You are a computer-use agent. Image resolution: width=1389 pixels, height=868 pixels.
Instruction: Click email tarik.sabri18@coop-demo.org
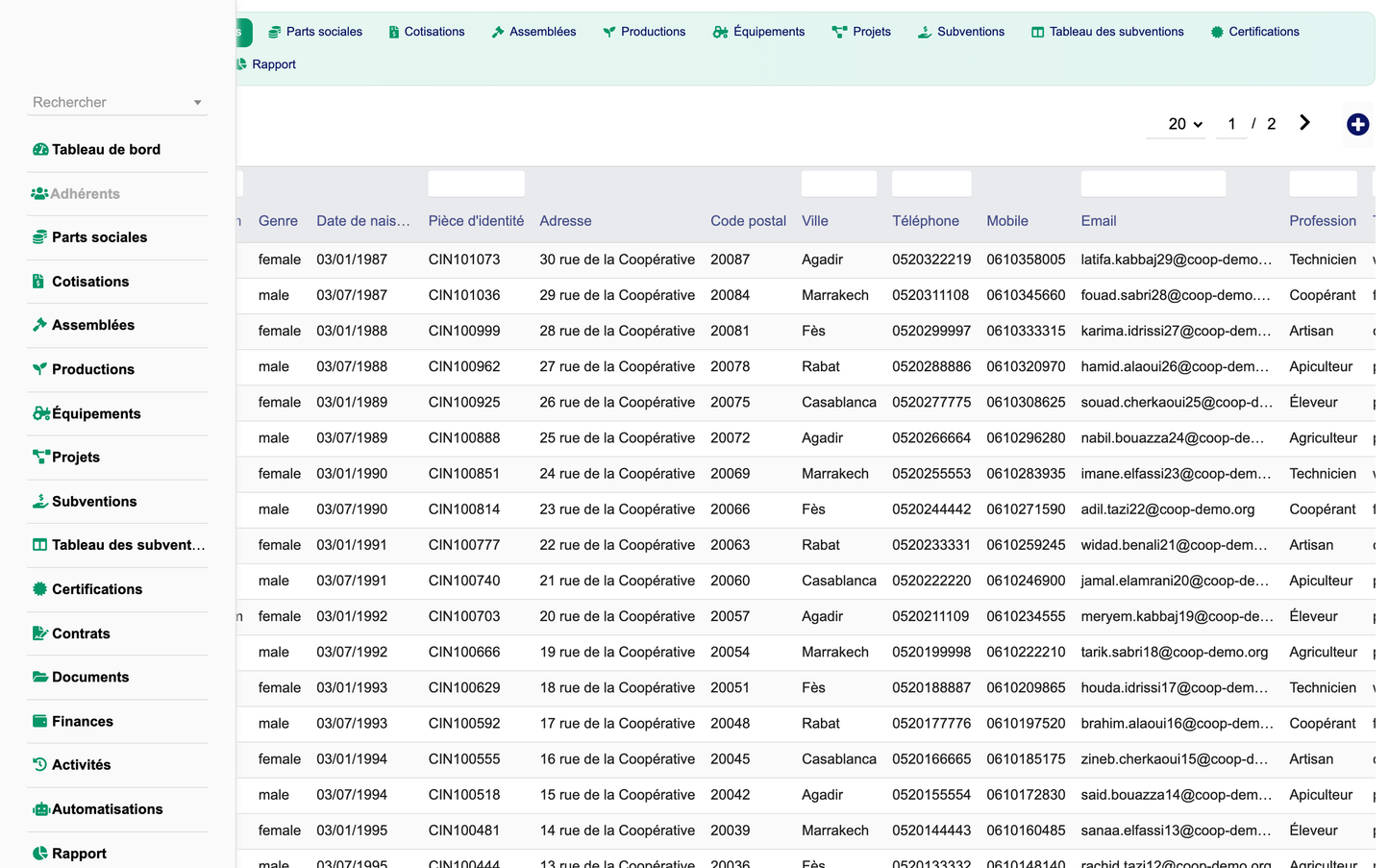pyautogui.click(x=1175, y=652)
